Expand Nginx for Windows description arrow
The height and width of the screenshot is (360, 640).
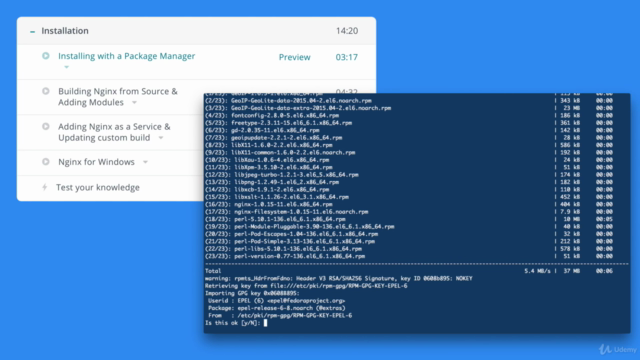click(x=145, y=162)
